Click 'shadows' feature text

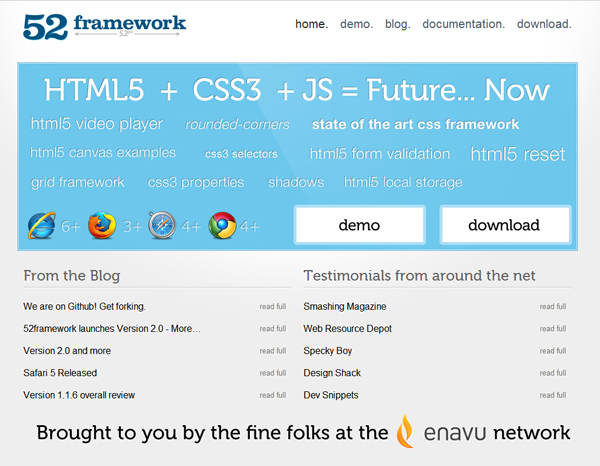click(296, 182)
